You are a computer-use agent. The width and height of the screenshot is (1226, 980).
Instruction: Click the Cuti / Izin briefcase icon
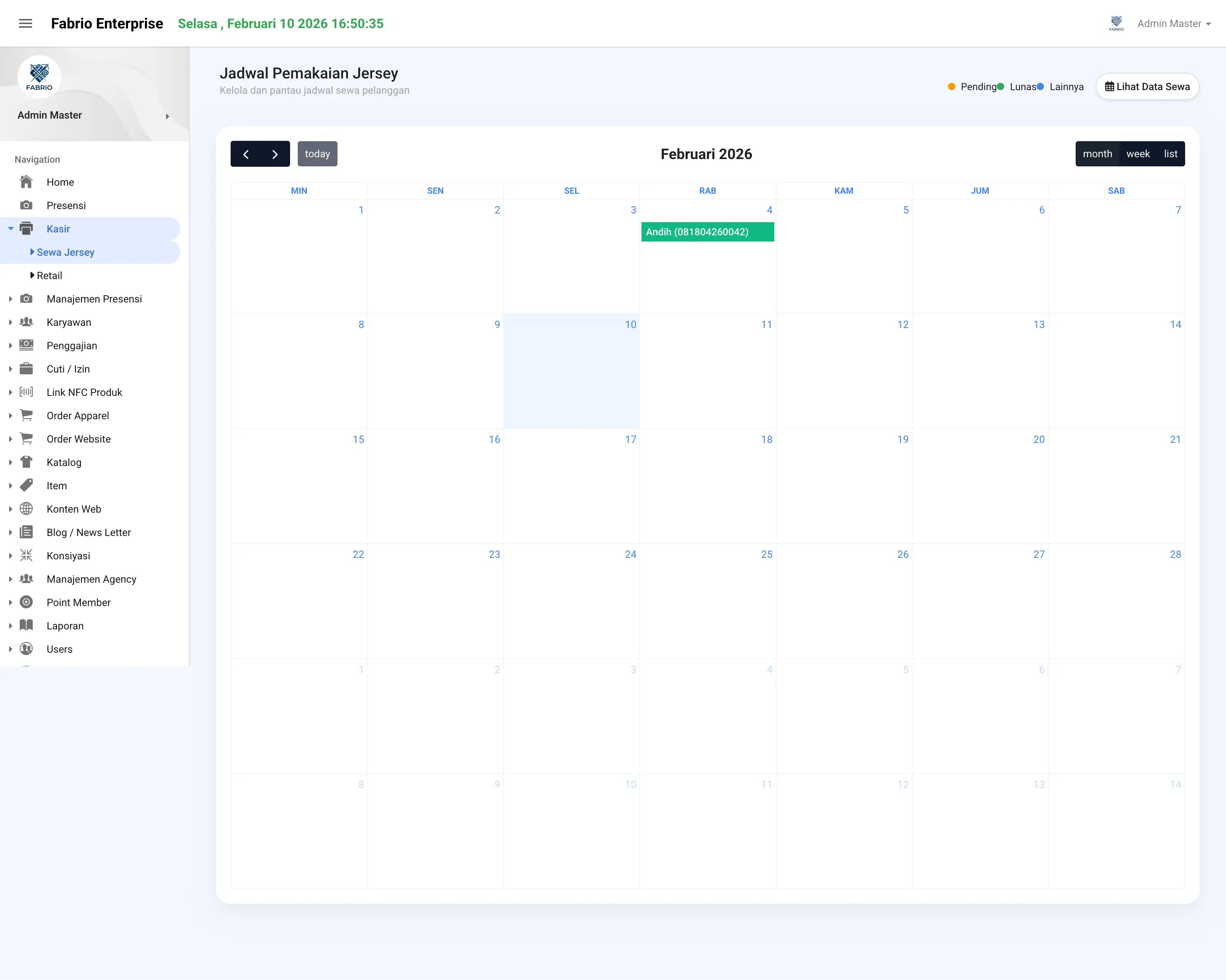point(26,369)
